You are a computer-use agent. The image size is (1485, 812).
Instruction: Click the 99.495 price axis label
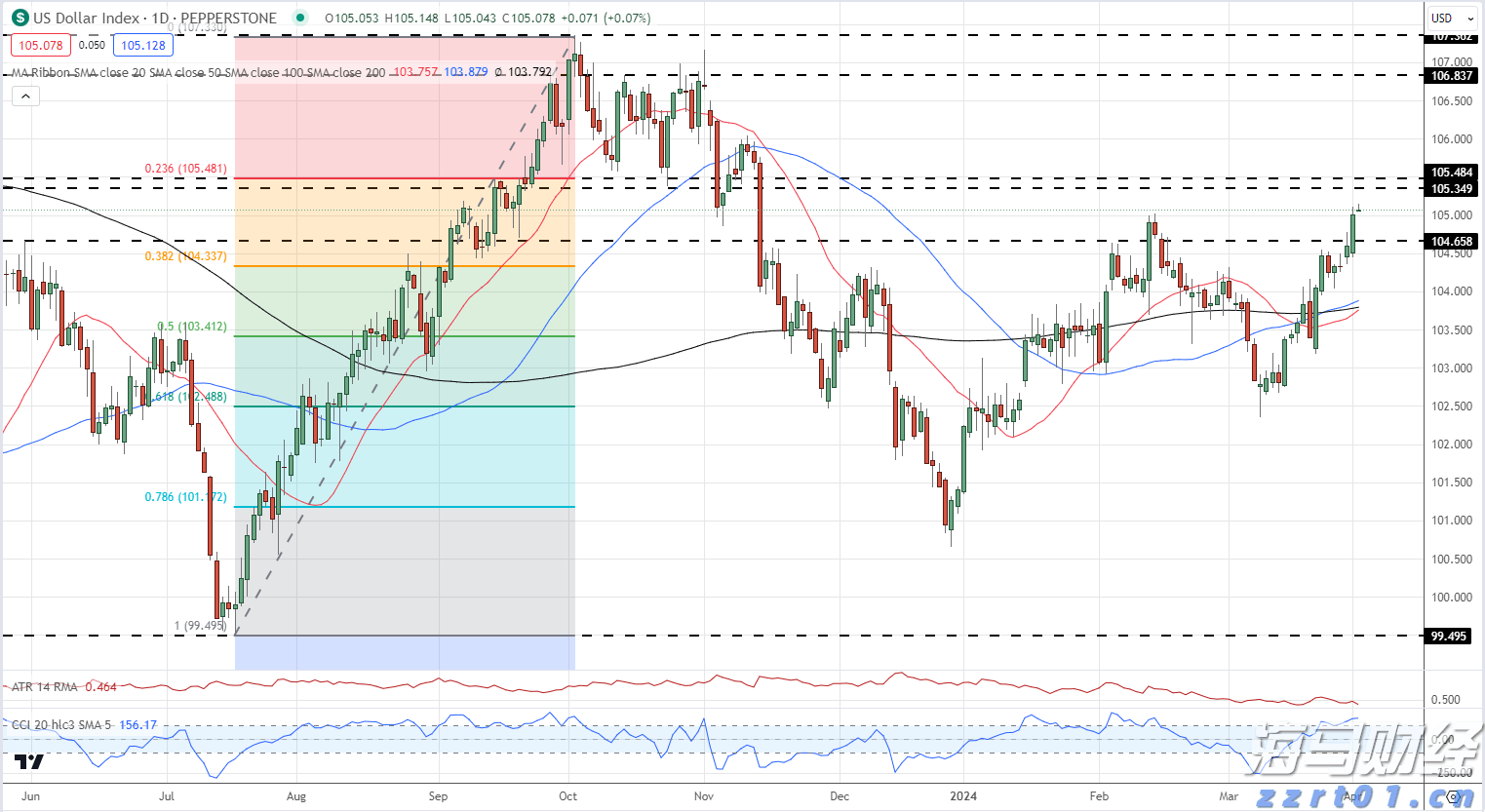1448,637
